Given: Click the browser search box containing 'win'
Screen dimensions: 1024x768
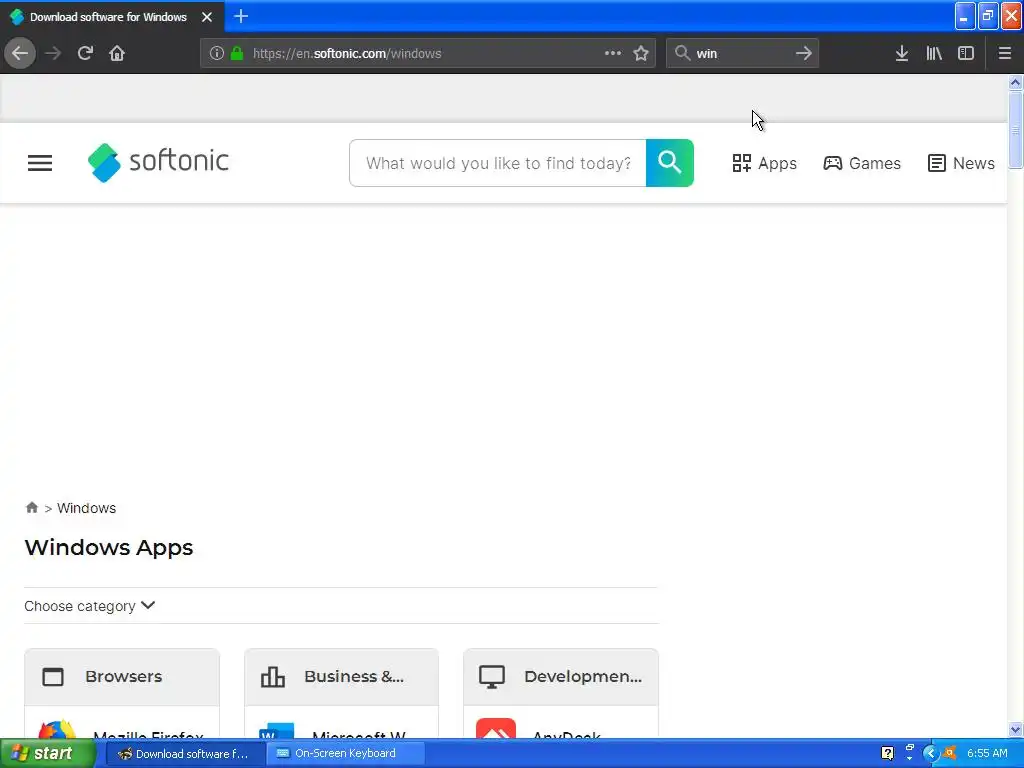Looking at the screenshot, I should (x=742, y=54).
